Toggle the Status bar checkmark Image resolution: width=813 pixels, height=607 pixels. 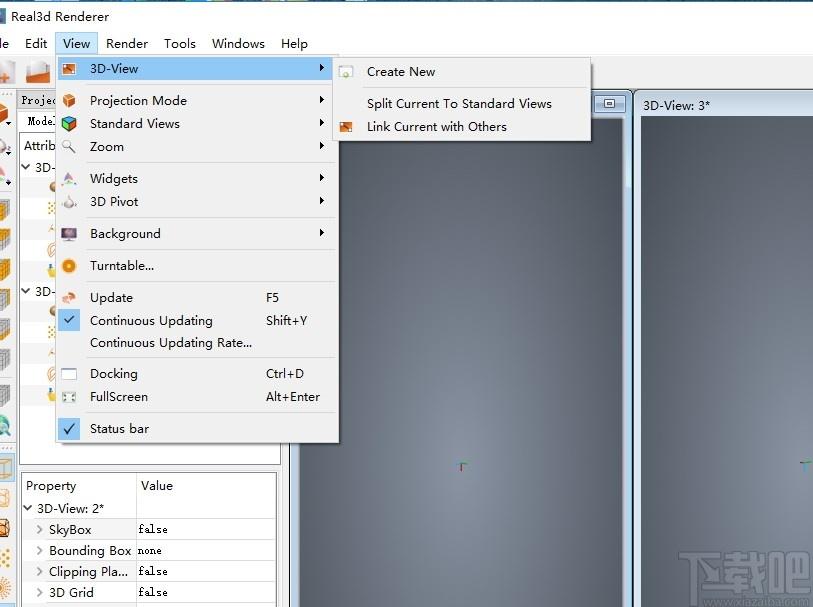[69, 429]
